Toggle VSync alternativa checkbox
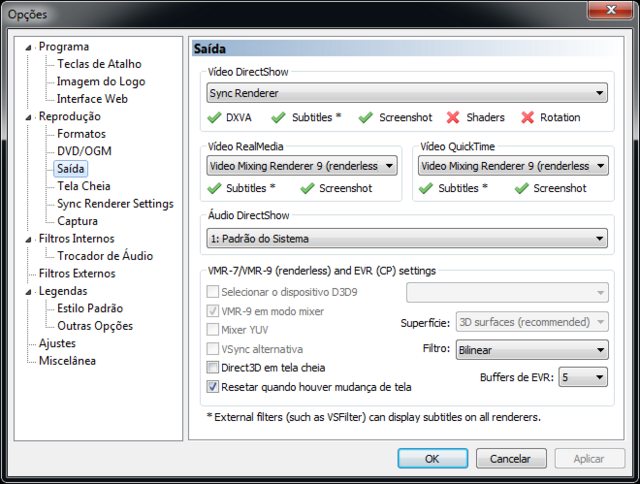The height and width of the screenshot is (484, 640). (x=213, y=349)
